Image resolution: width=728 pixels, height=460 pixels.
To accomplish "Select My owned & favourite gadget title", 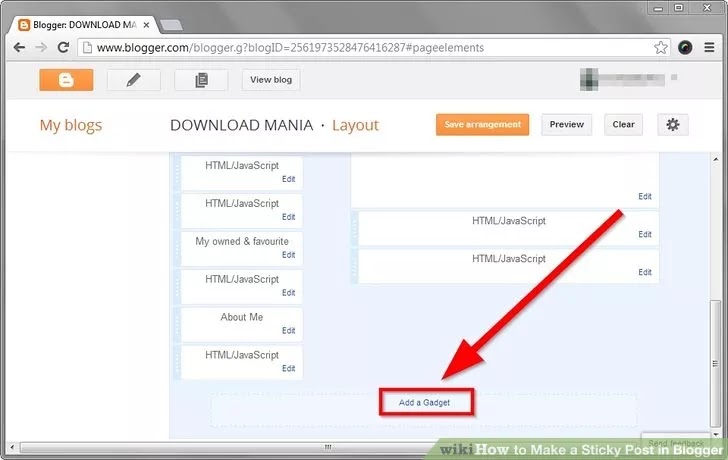I will [242, 241].
